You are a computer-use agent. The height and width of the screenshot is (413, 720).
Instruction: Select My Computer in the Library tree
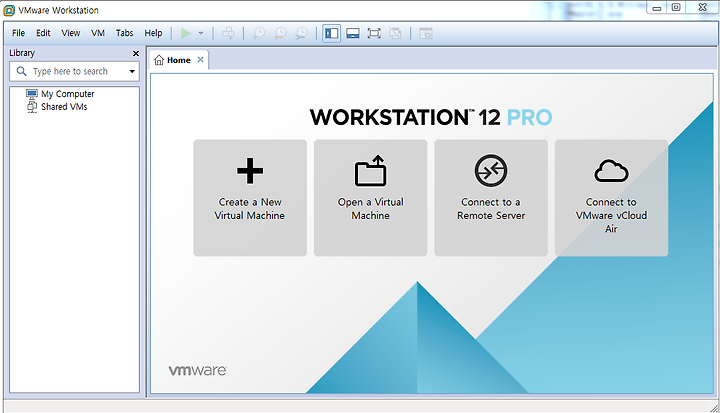68,94
